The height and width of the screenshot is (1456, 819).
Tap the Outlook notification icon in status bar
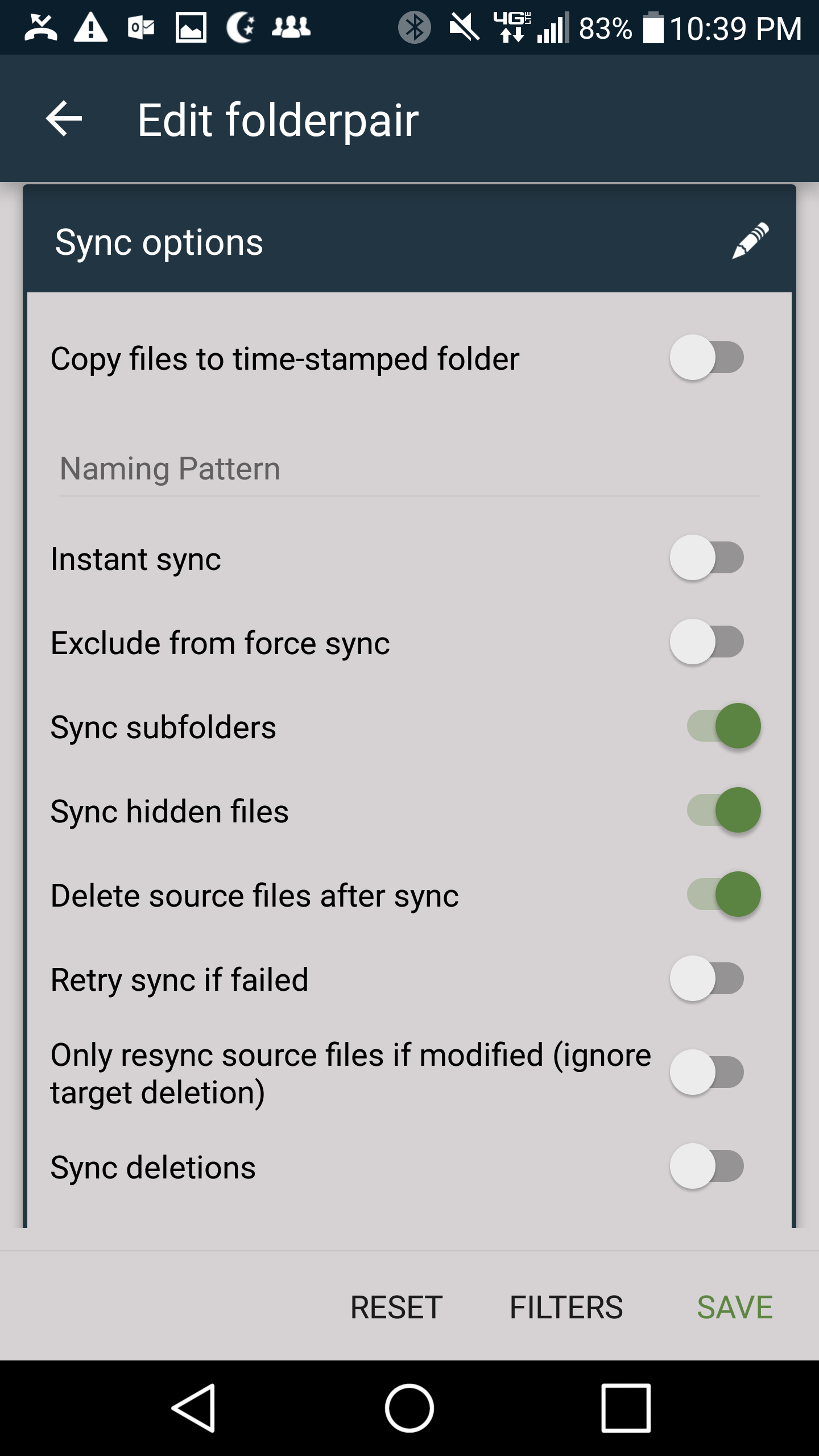(141, 27)
